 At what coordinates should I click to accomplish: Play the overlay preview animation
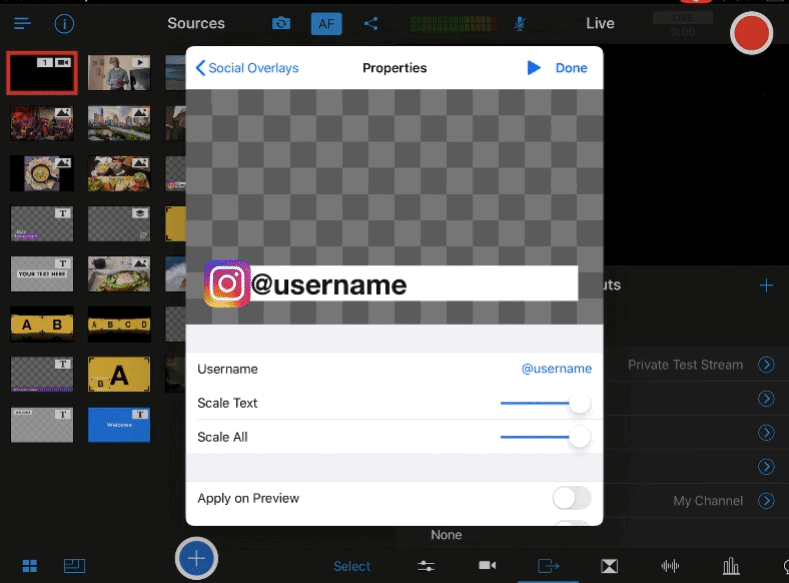pyautogui.click(x=533, y=68)
